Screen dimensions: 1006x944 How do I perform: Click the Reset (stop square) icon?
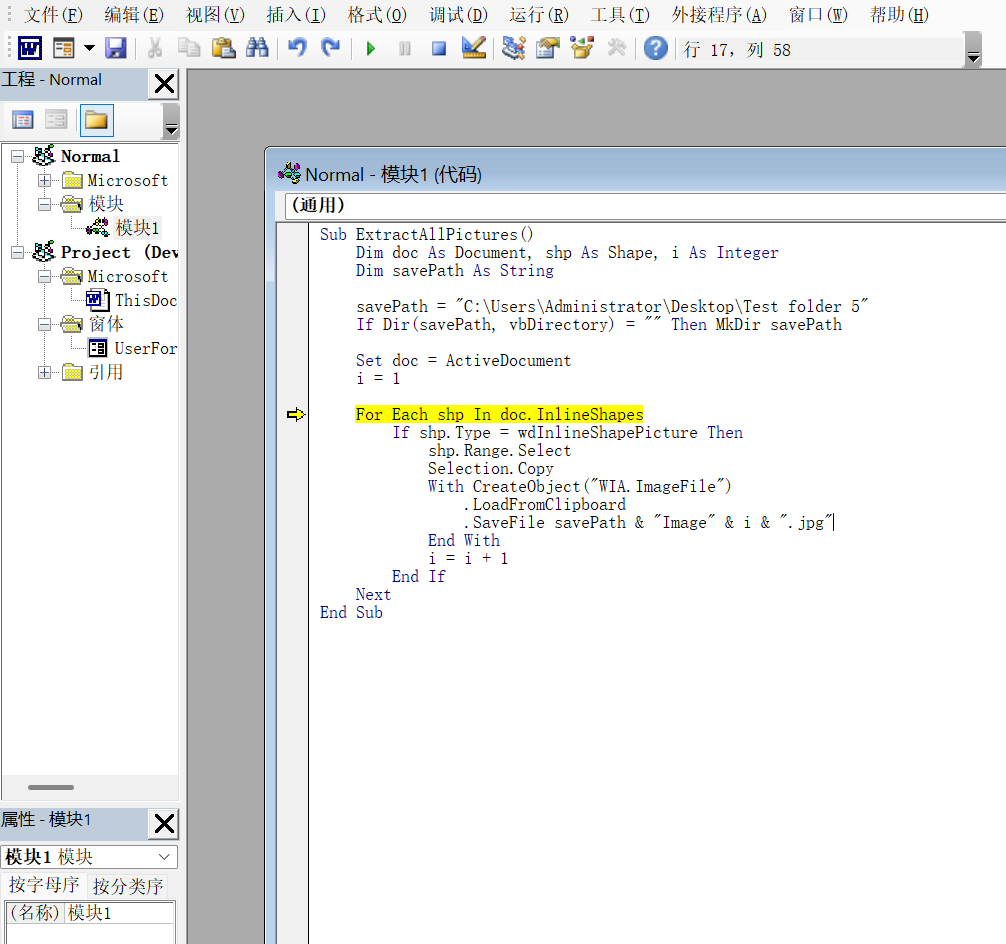click(x=439, y=48)
